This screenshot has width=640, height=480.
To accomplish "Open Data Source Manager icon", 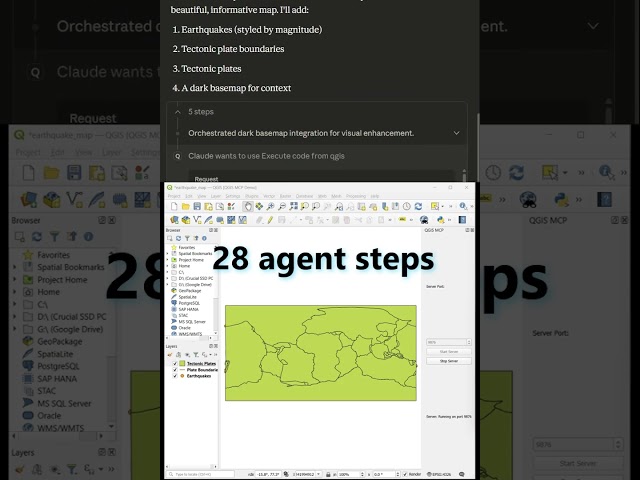I will click(x=174, y=220).
